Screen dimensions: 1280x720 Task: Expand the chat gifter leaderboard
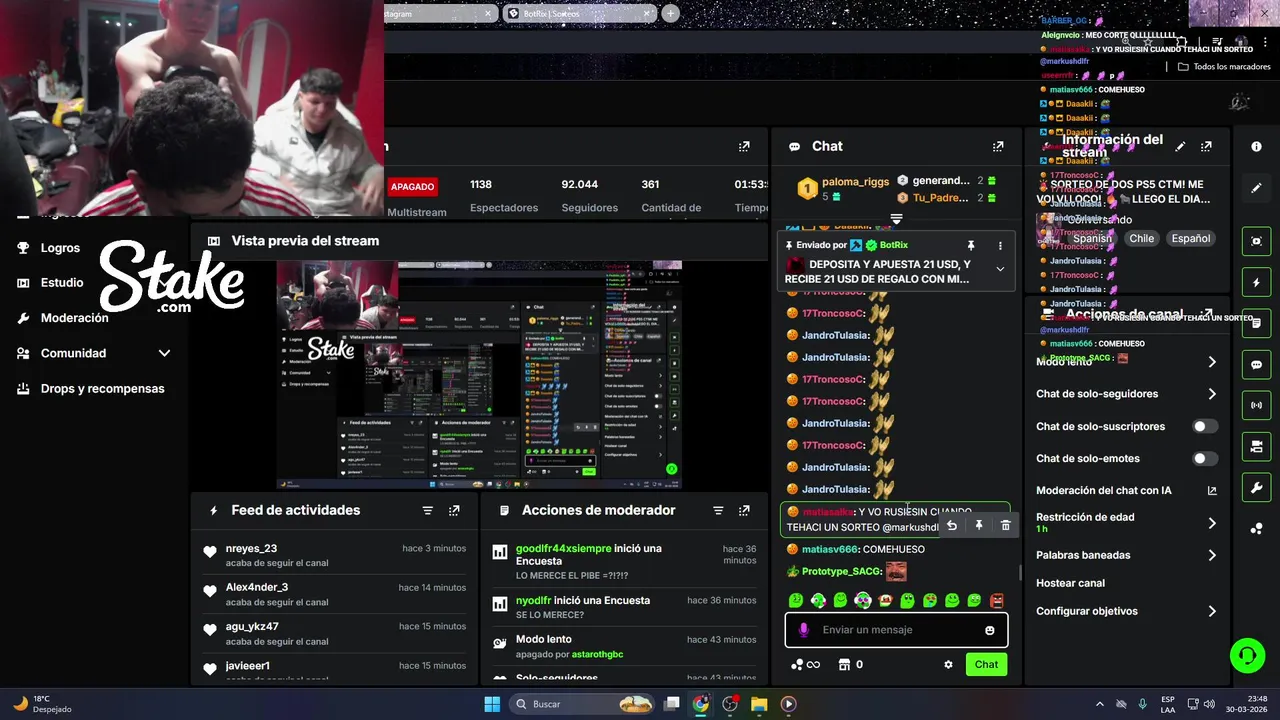point(896,219)
